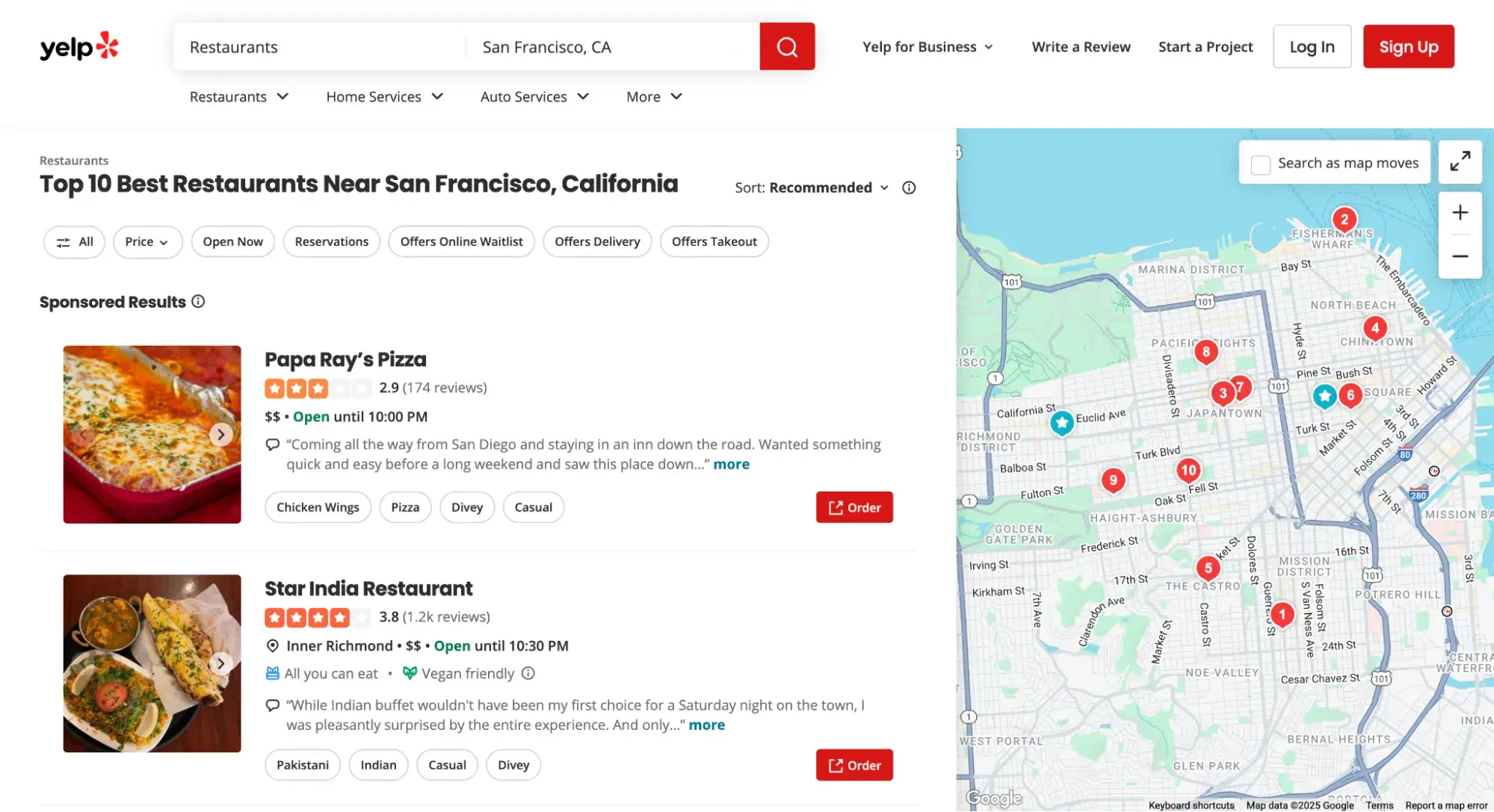The height and width of the screenshot is (812, 1494).
Task: Toggle Offers Takeout filter
Action: click(x=714, y=241)
